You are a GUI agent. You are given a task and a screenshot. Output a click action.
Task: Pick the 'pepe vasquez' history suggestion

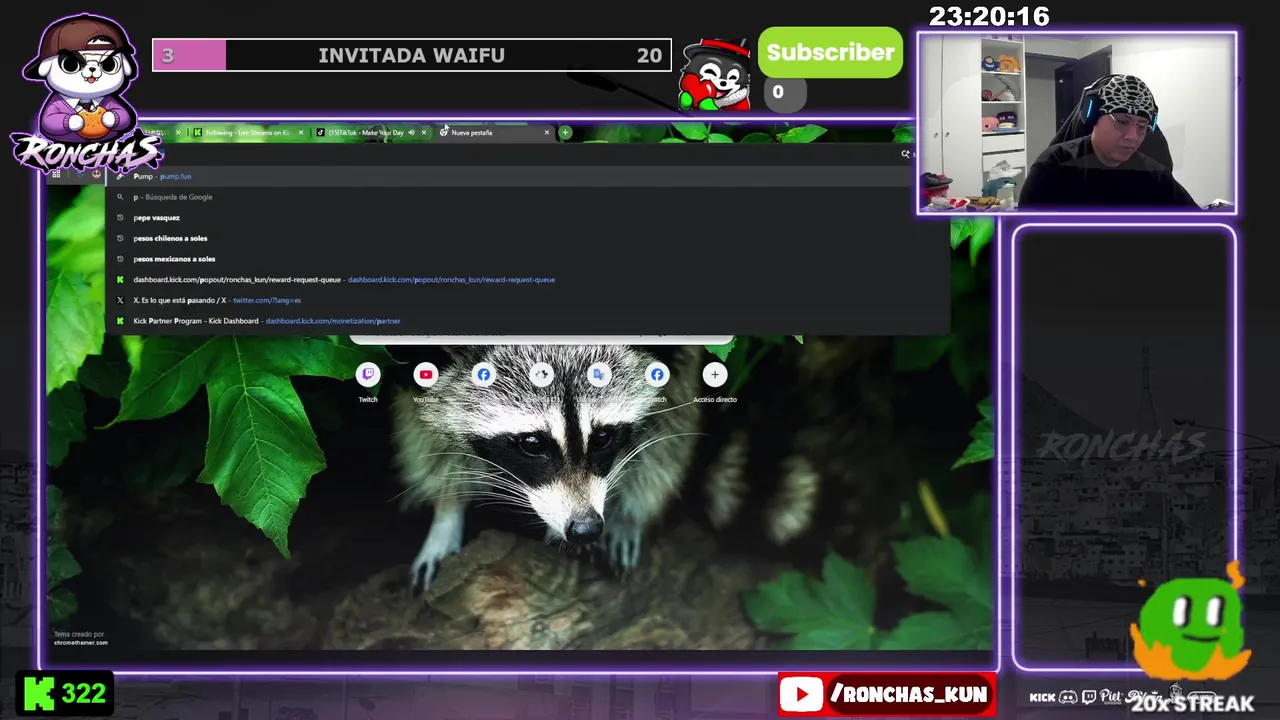(527, 217)
